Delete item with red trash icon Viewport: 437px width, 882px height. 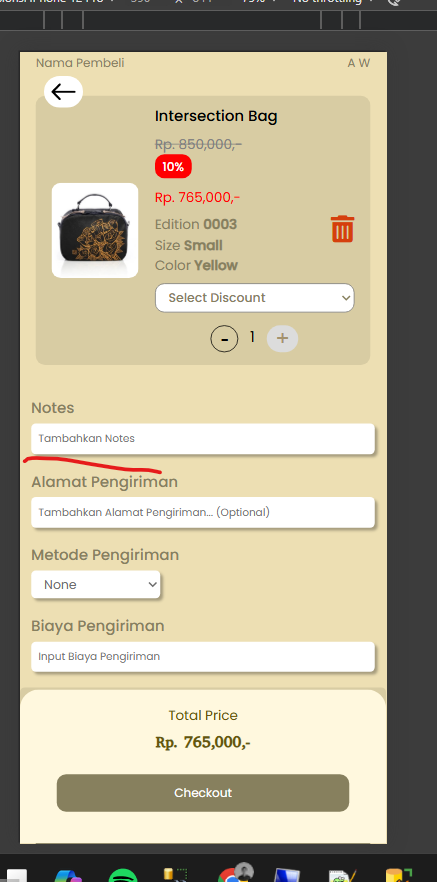pos(342,228)
